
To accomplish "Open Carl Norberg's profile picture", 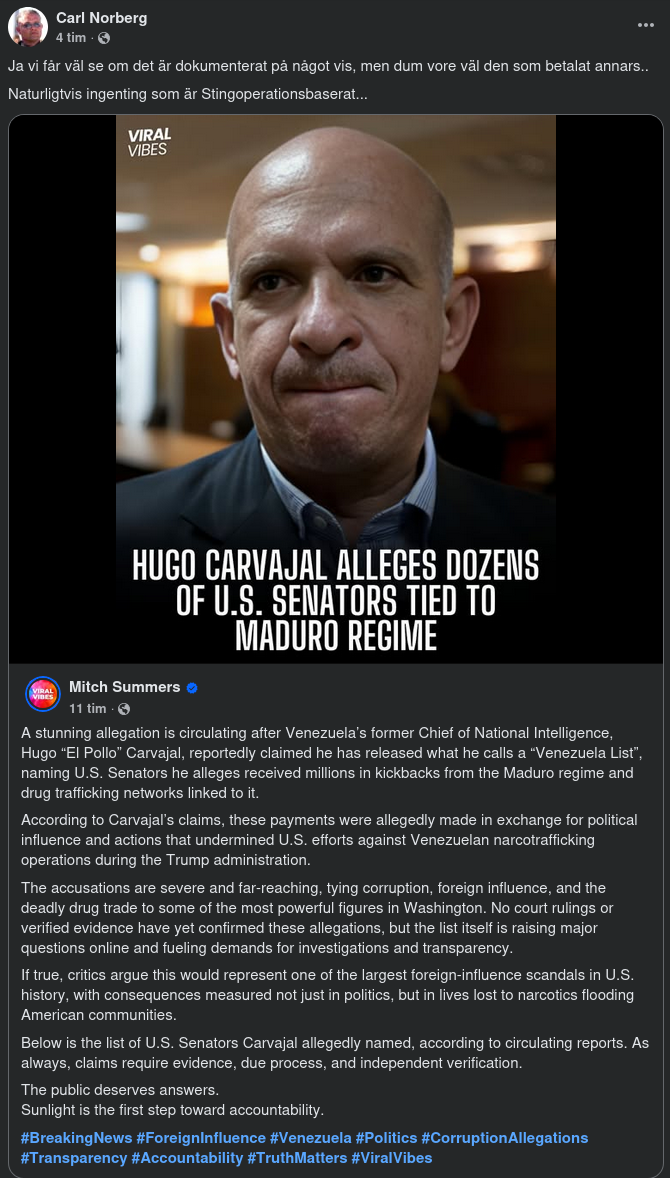I will coord(28,27).
